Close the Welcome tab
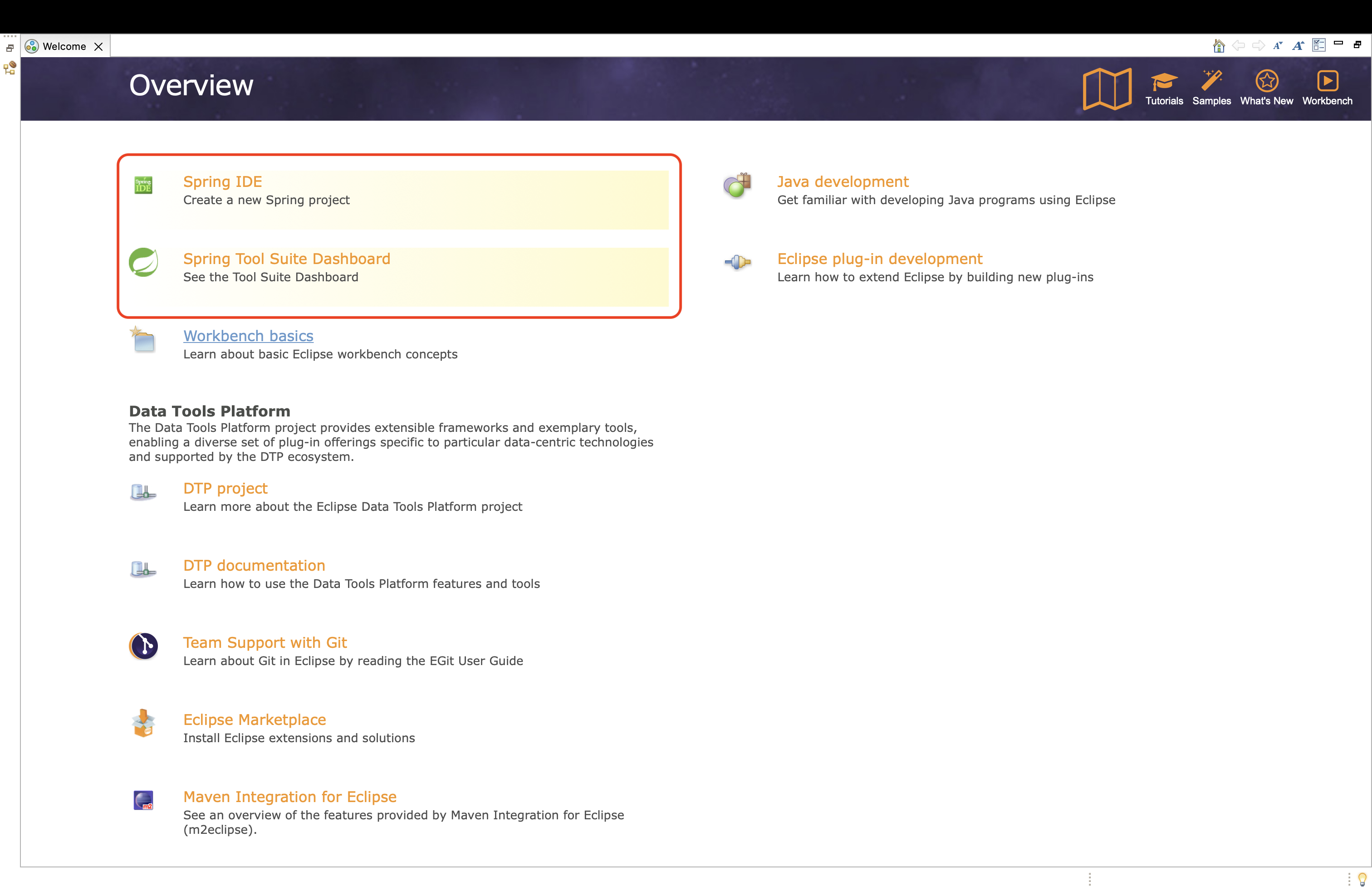Image resolution: width=1372 pixels, height=891 pixels. pos(98,47)
